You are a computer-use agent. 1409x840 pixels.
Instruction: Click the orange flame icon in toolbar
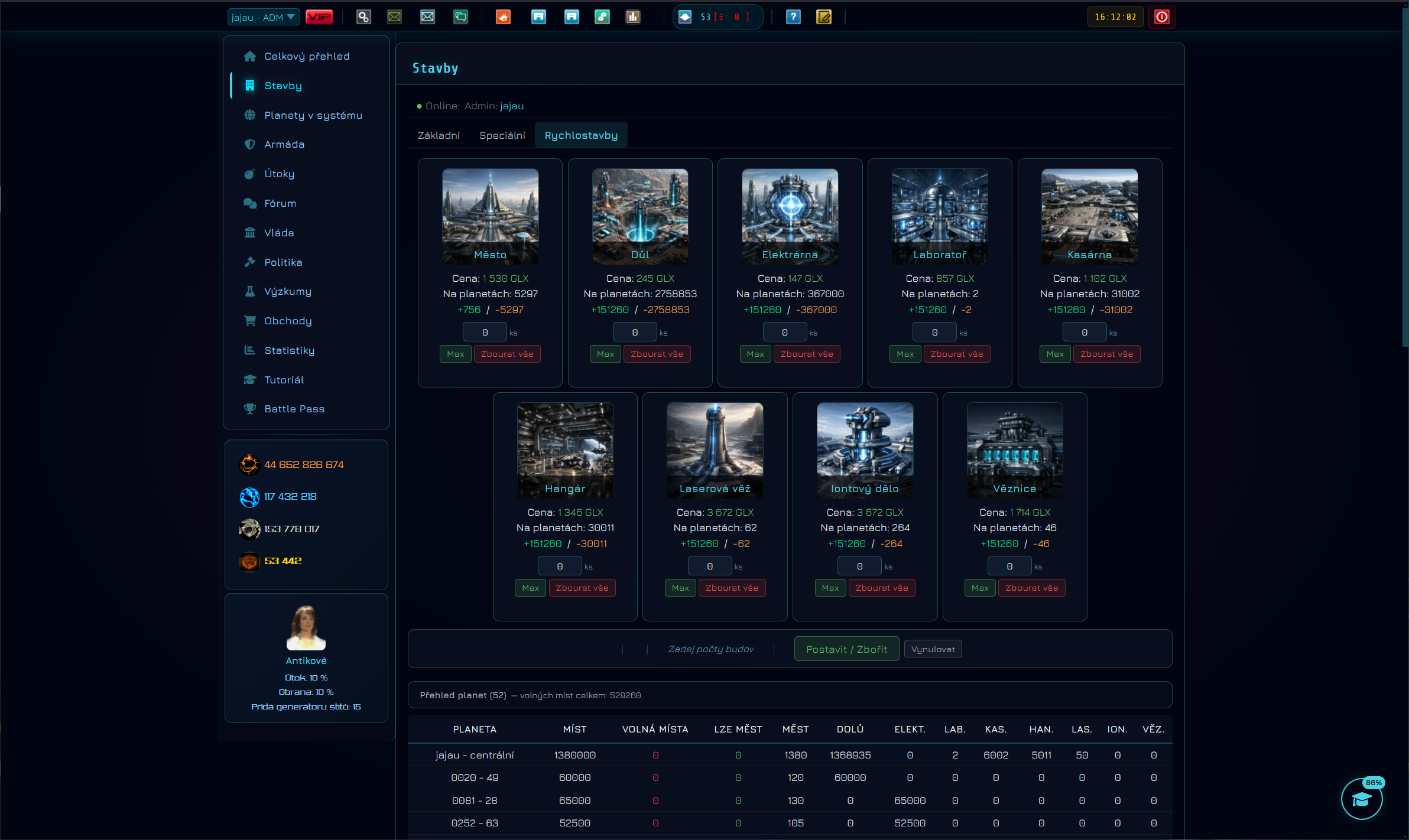coord(503,17)
